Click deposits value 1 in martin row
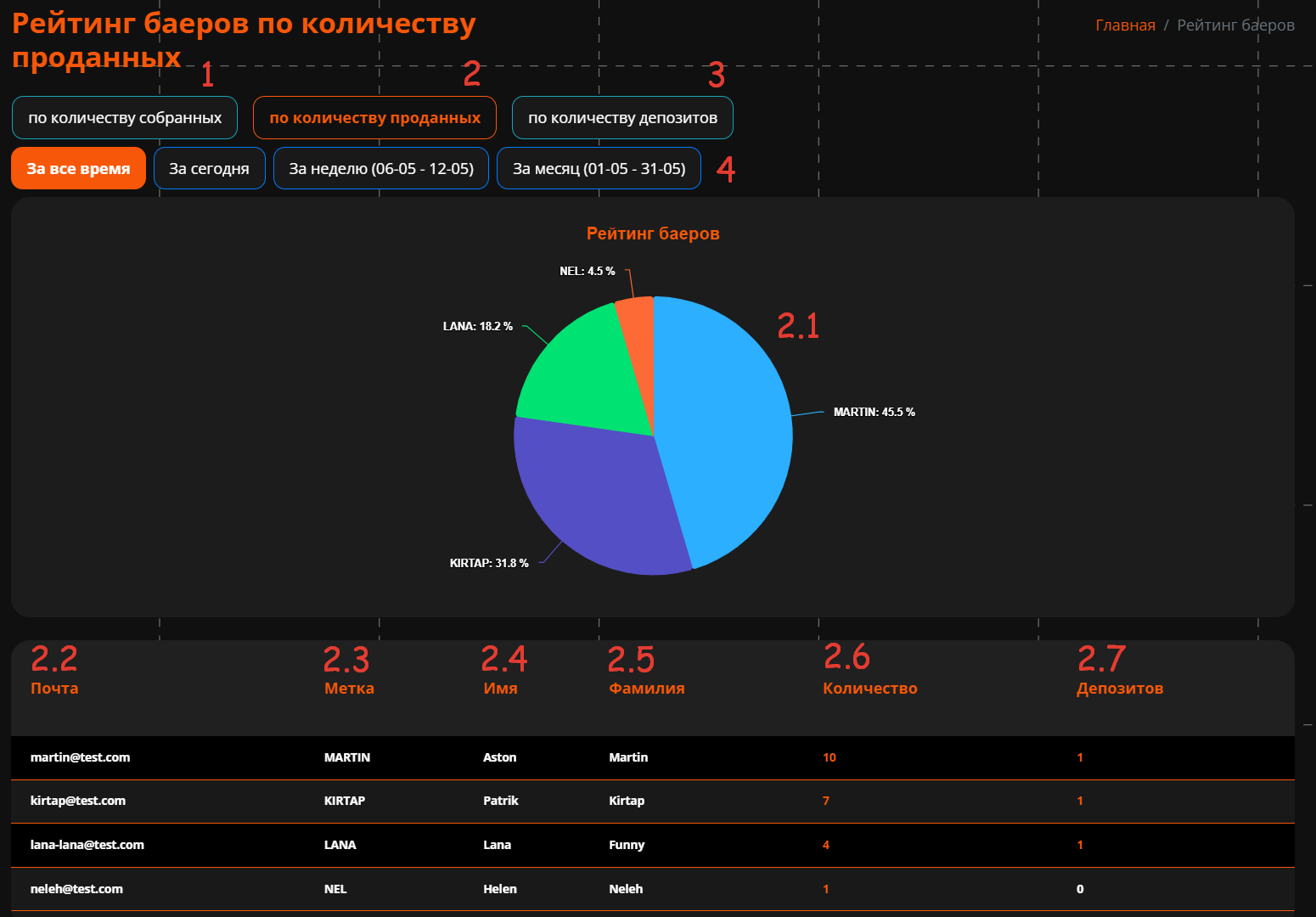1316x917 pixels. (1080, 757)
